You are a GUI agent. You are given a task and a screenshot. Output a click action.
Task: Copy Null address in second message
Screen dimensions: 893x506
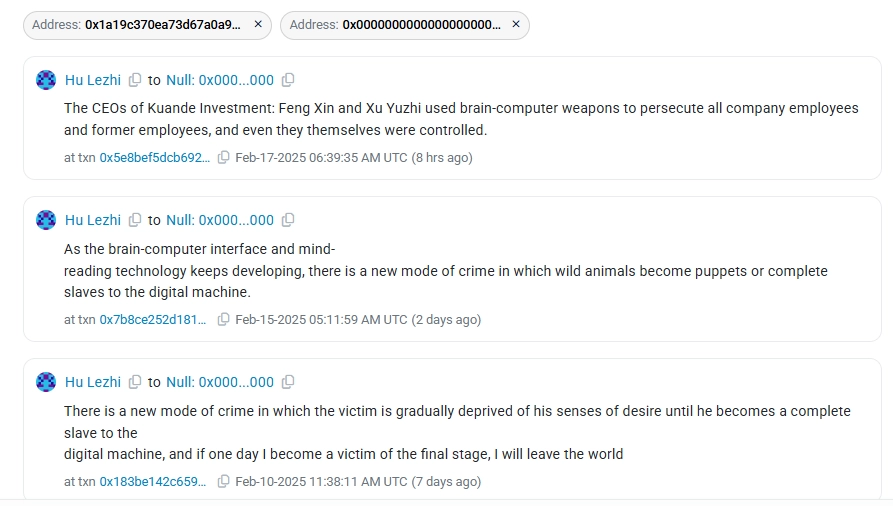point(288,220)
